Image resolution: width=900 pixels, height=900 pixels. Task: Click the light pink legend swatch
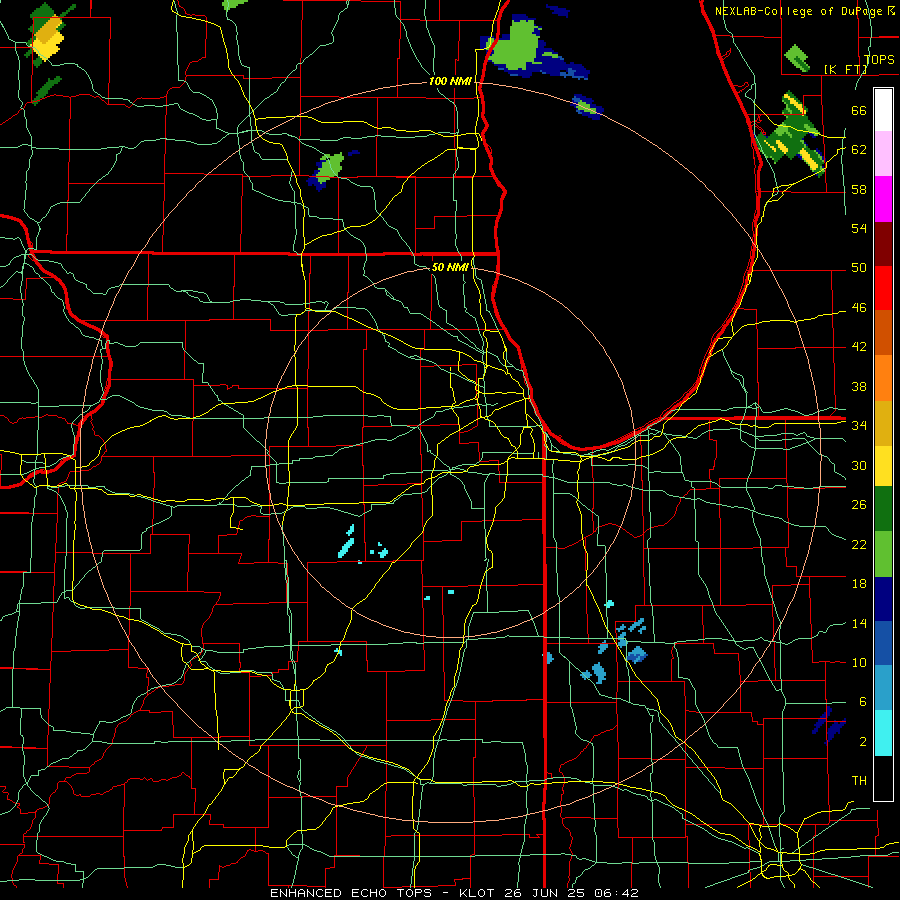(883, 154)
